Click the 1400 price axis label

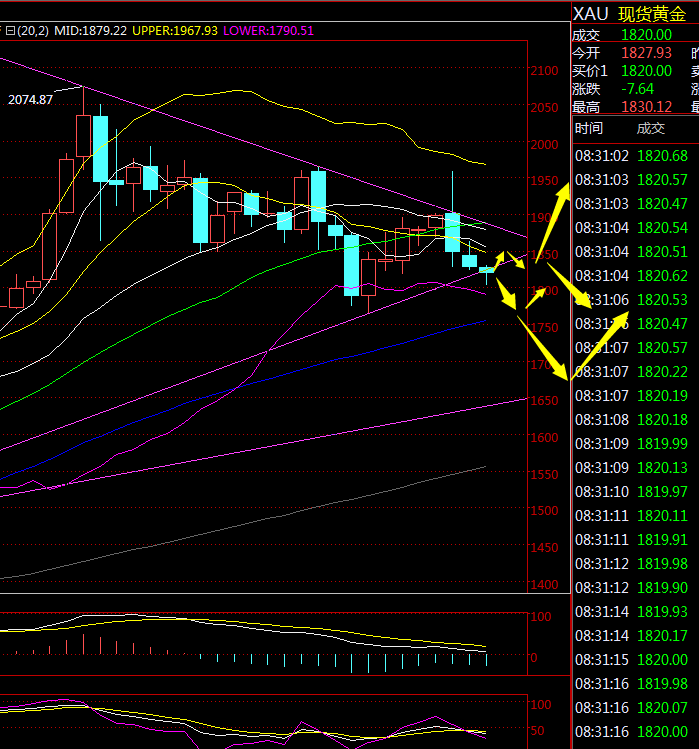545,584
